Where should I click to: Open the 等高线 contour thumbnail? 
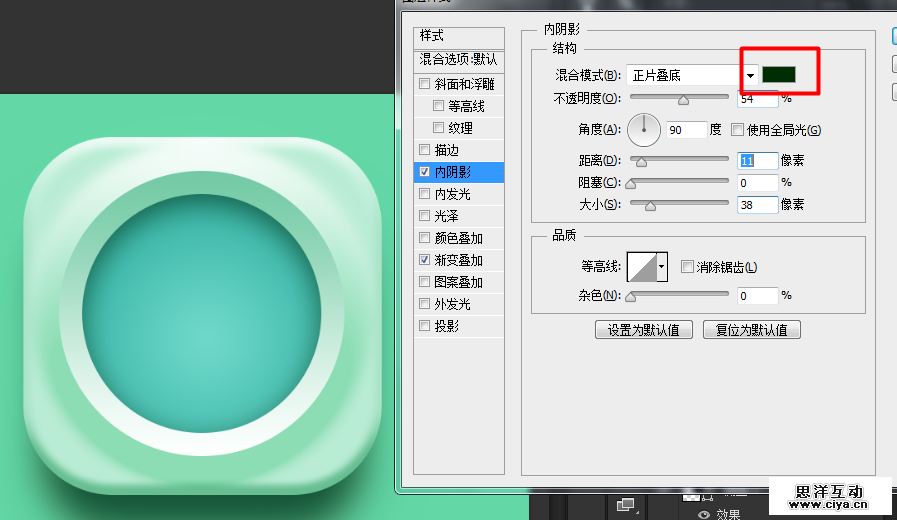[x=641, y=267]
